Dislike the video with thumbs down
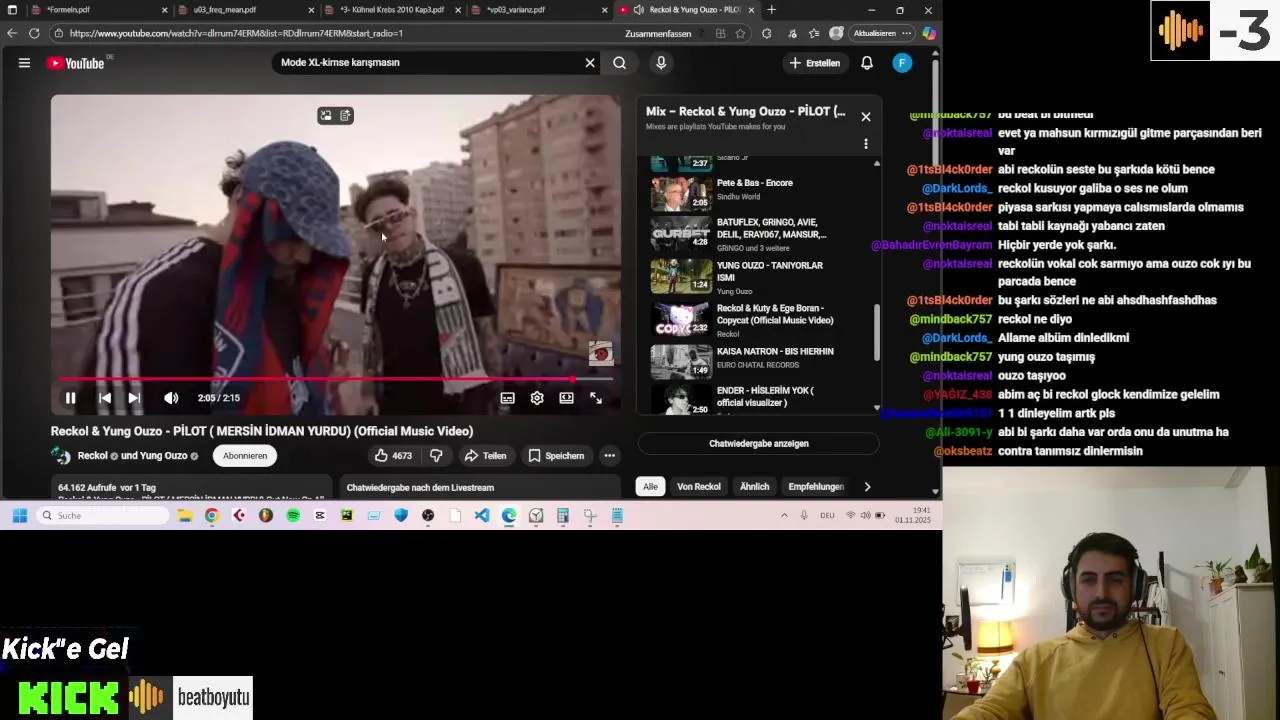The height and width of the screenshot is (720, 1280). coord(436,456)
